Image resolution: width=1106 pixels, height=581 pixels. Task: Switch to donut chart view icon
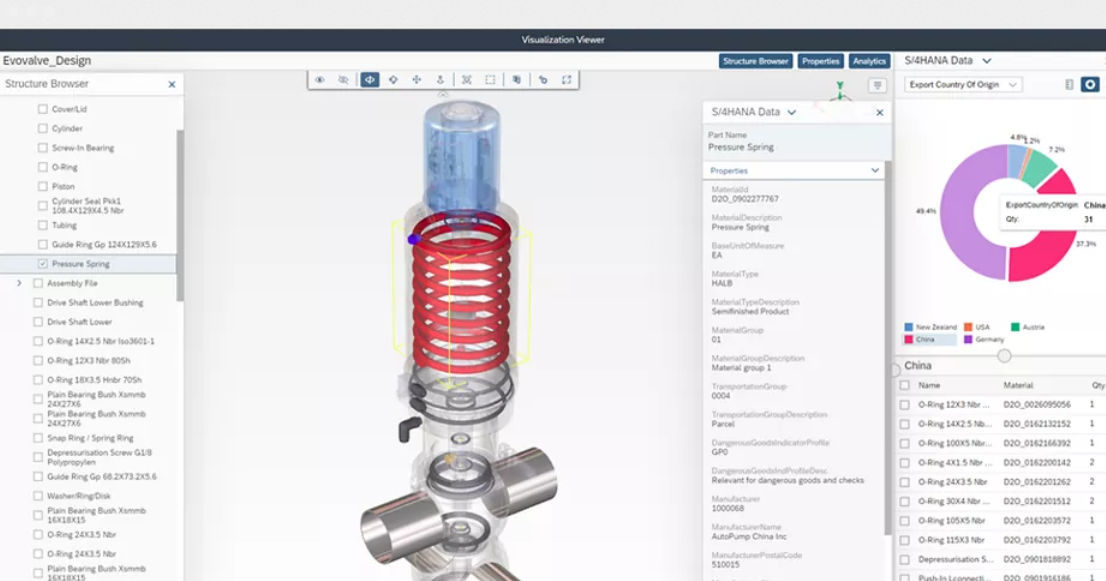point(1091,85)
